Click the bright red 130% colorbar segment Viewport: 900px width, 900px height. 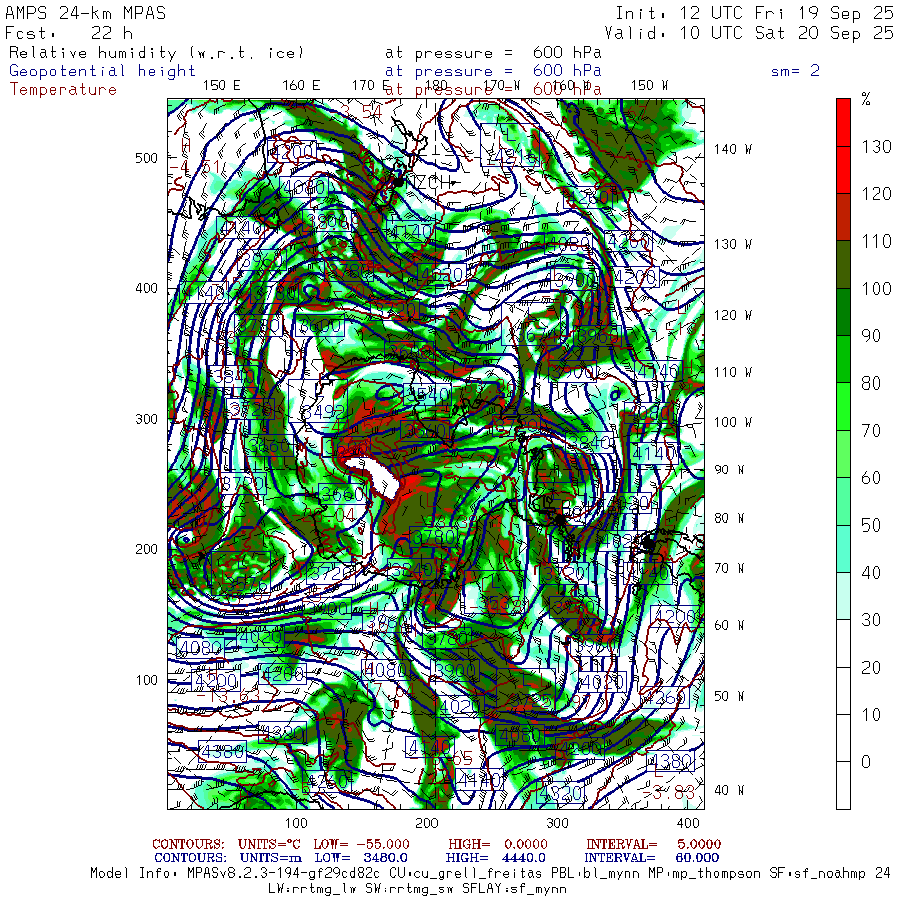pos(843,122)
